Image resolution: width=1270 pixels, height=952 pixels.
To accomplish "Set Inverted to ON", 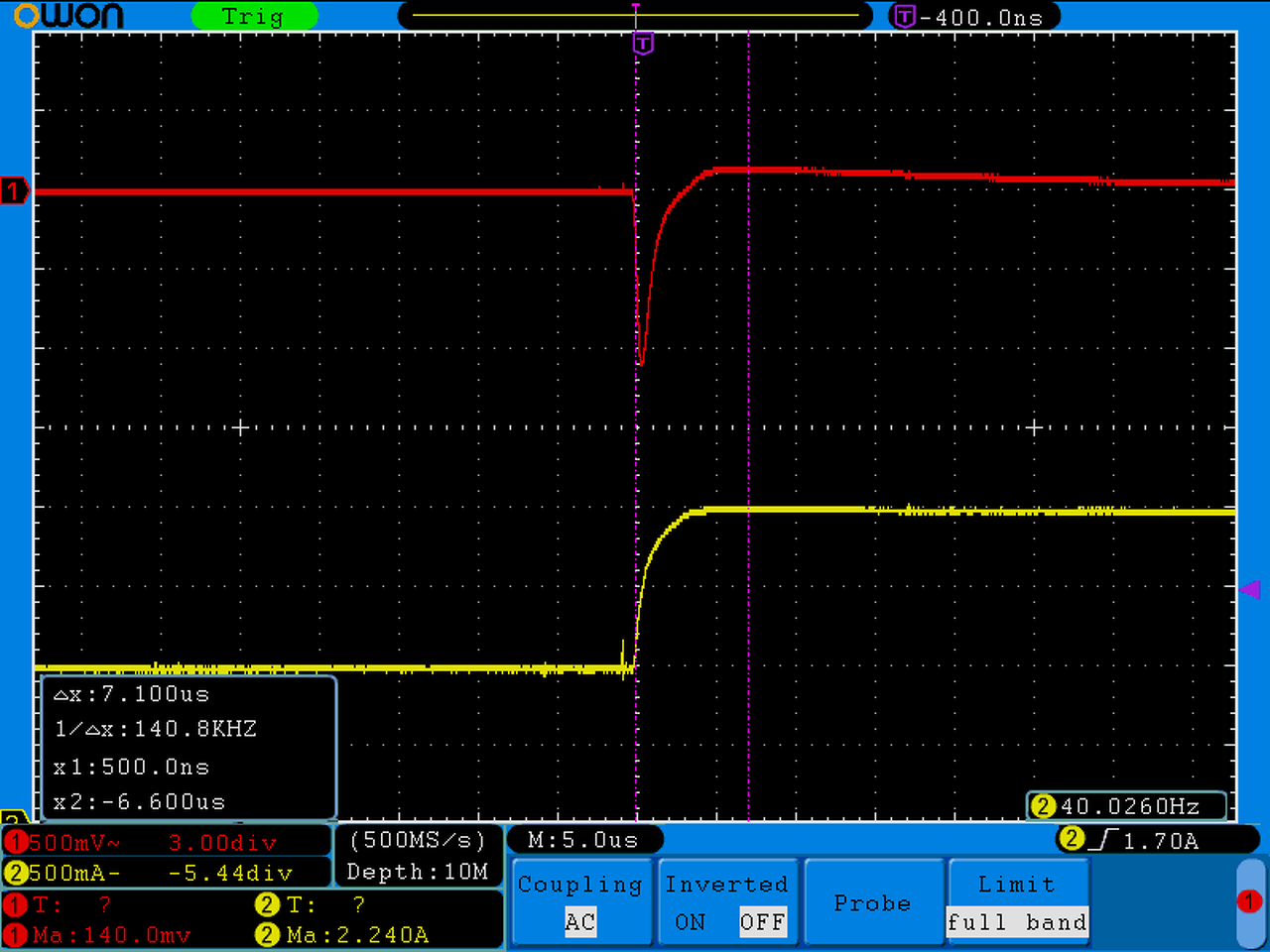I will (x=690, y=922).
